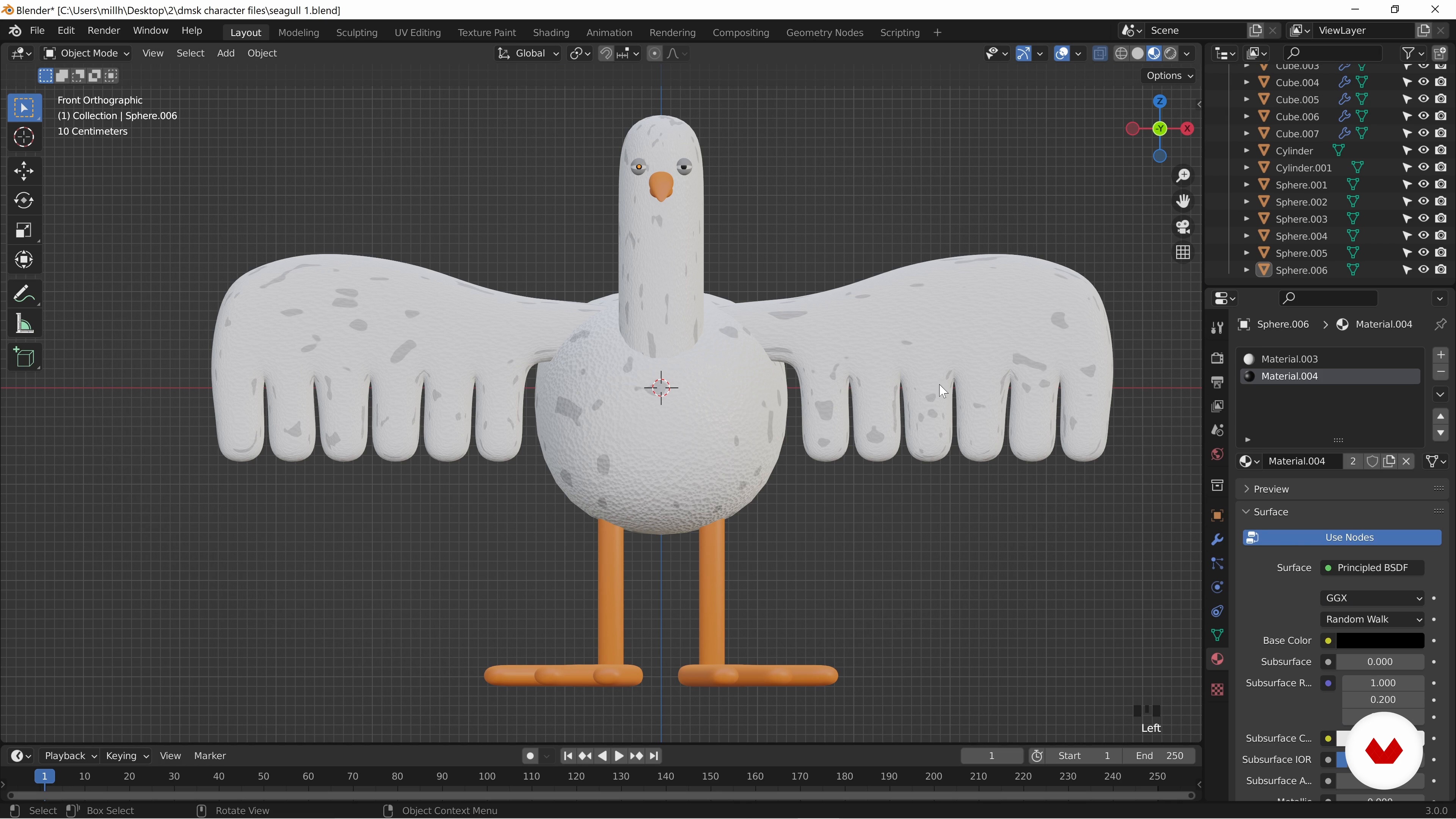Select the Move tool in toolbar

[24, 171]
